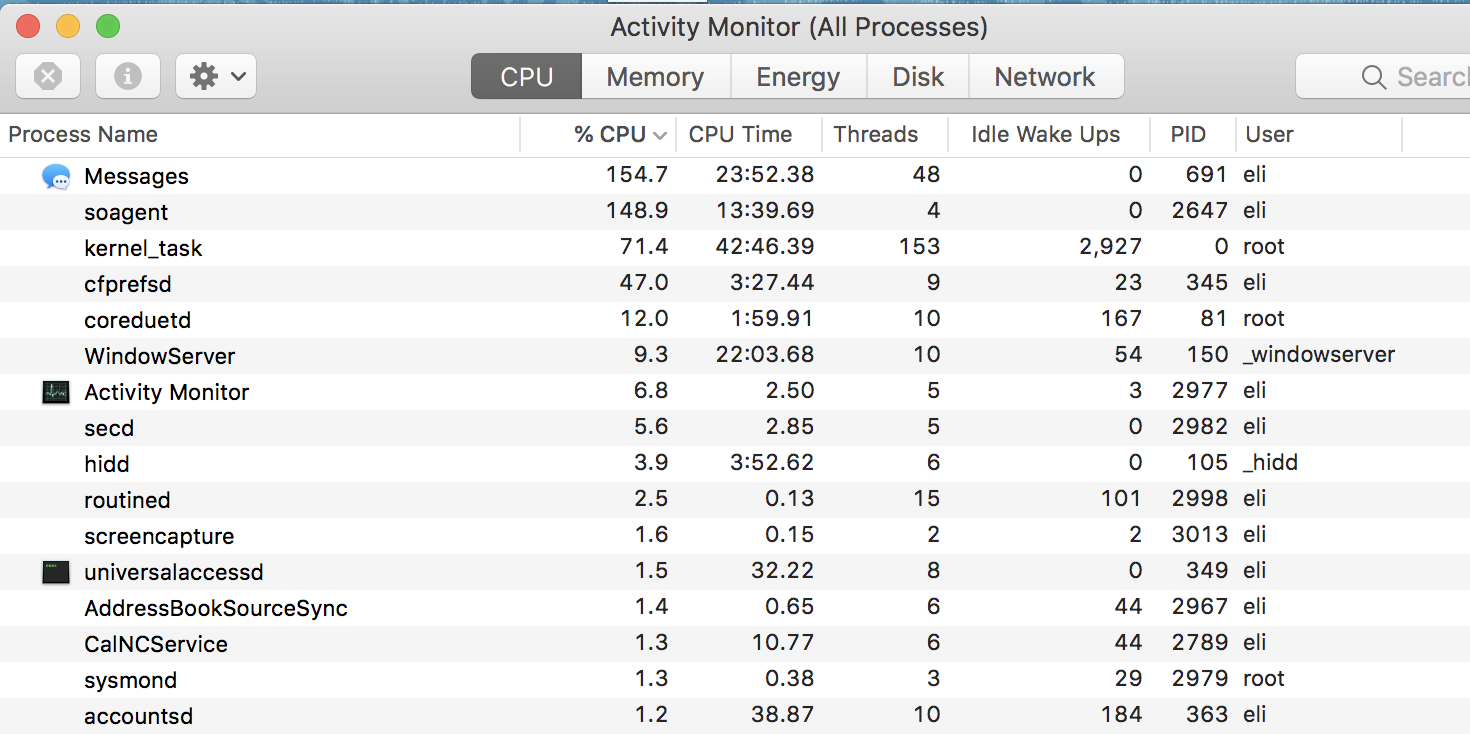Image resolution: width=1470 pixels, height=734 pixels.
Task: Select the universalaccessd process name
Action: (174, 572)
